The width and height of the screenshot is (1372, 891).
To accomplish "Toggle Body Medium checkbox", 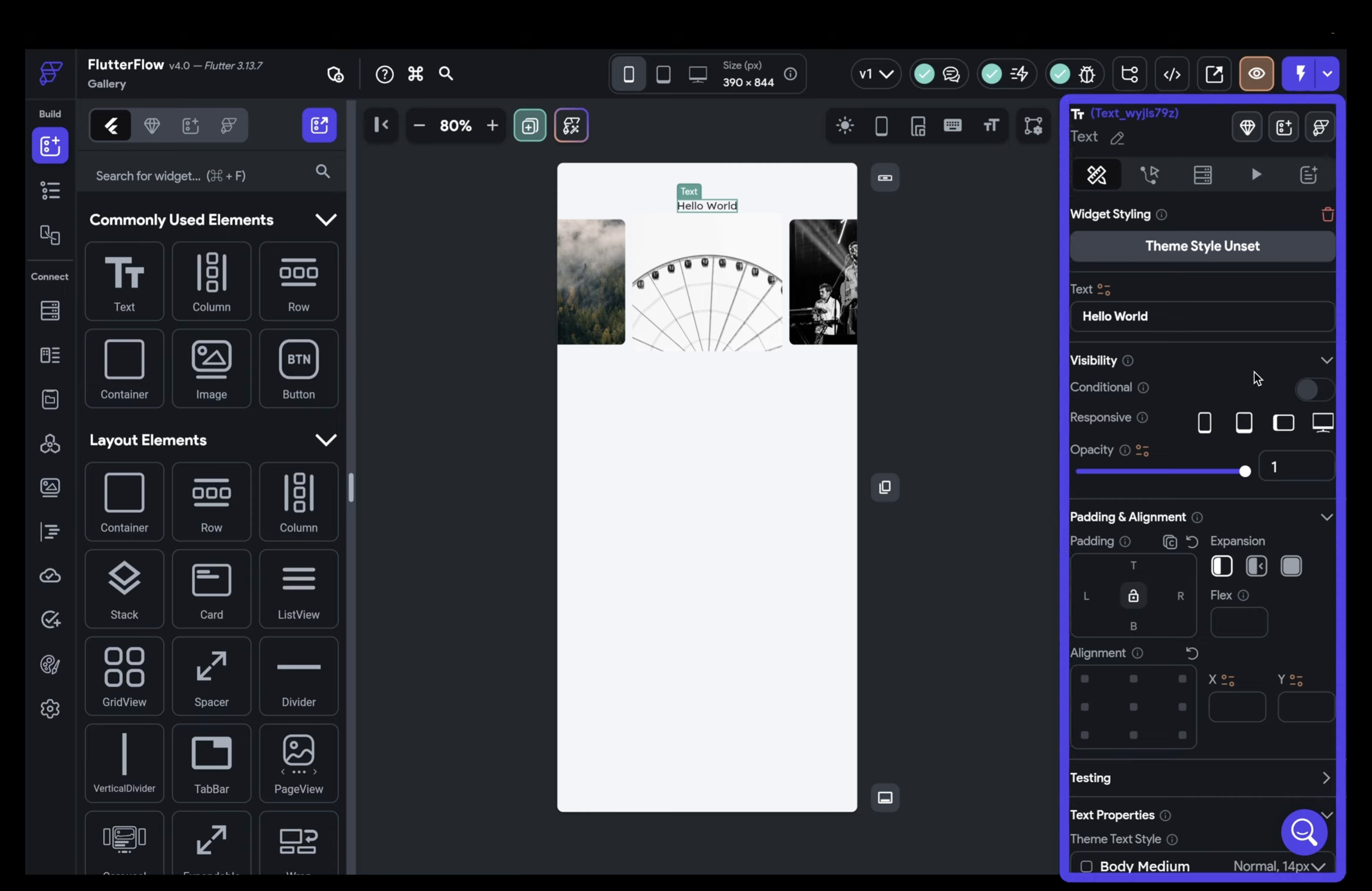I will click(x=1086, y=865).
